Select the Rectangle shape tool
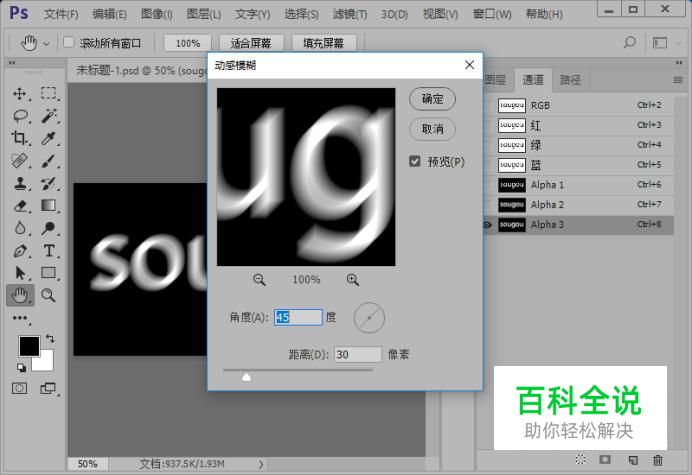 pos(49,273)
